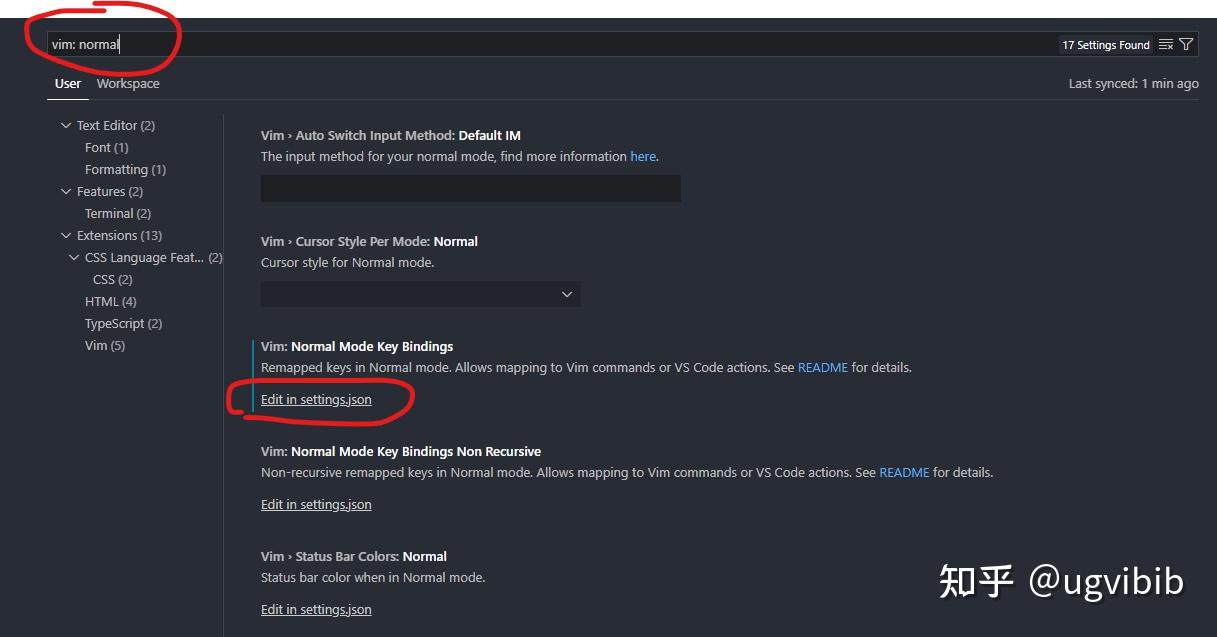The image size is (1217, 637).
Task: Collapse CSS Language Features chevron
Action: click(74, 258)
